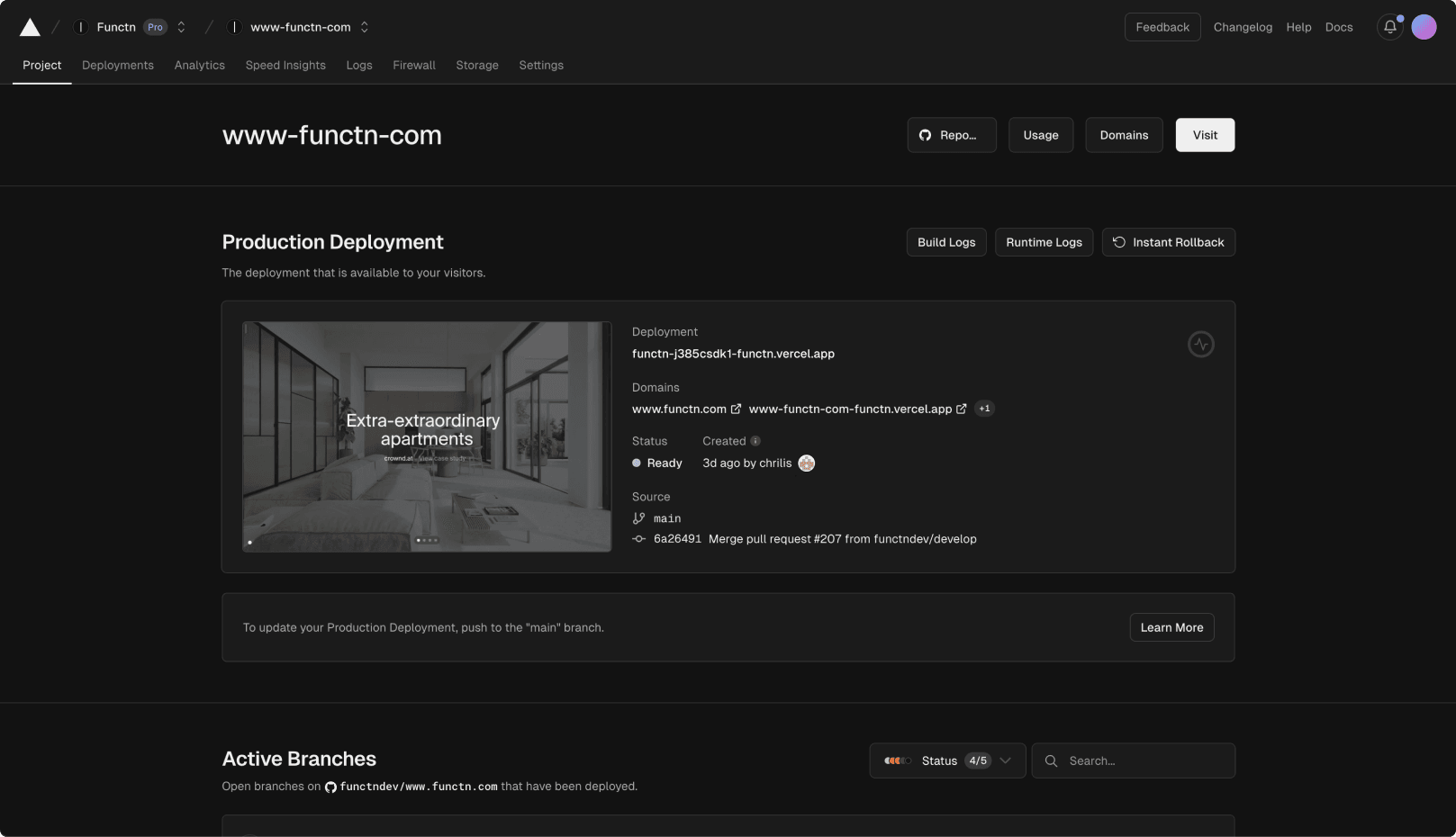Click the Vercel triangle logo
The image size is (1456, 837).
[x=30, y=28]
